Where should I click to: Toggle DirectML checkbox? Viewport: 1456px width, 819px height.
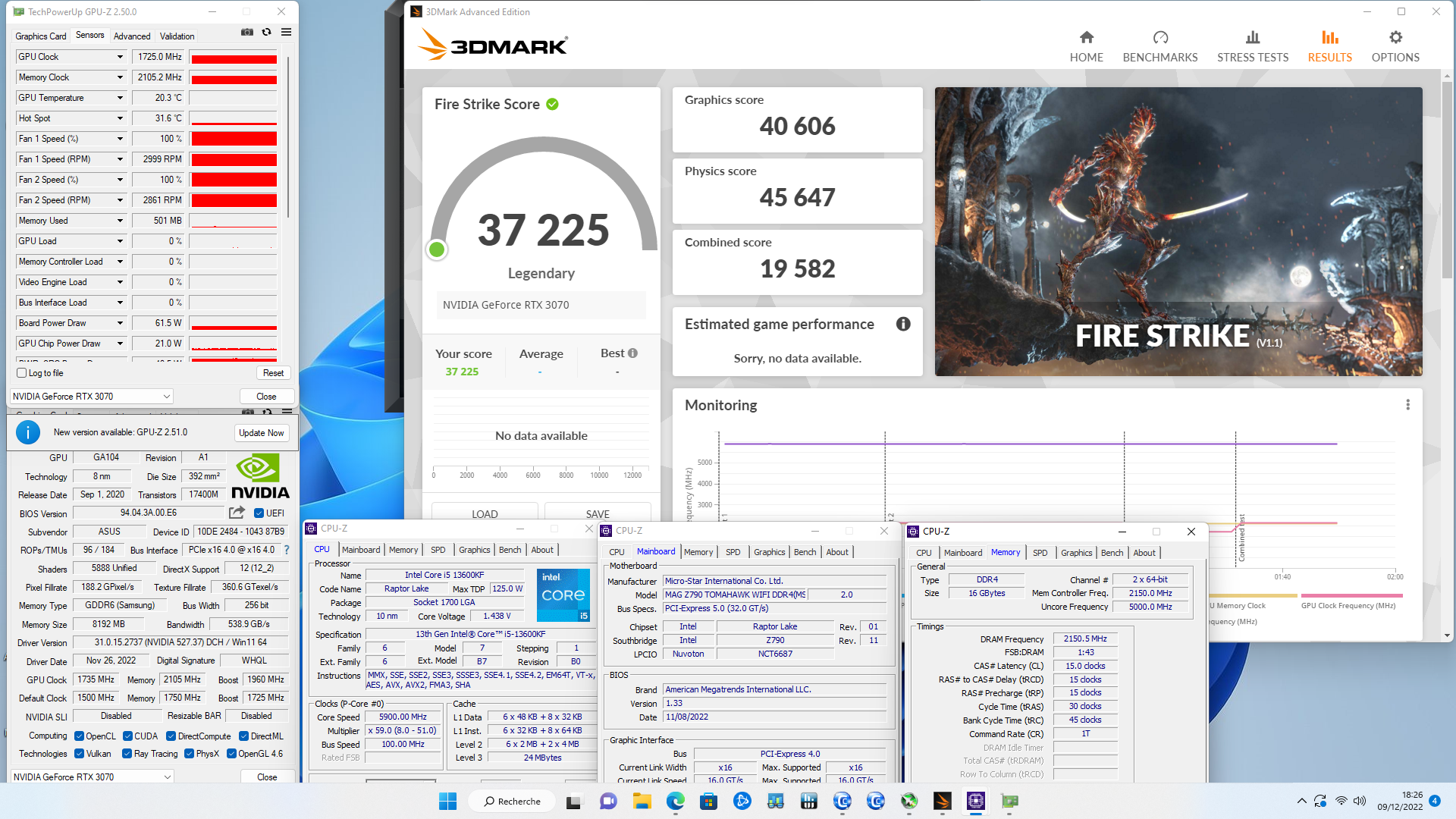click(243, 736)
